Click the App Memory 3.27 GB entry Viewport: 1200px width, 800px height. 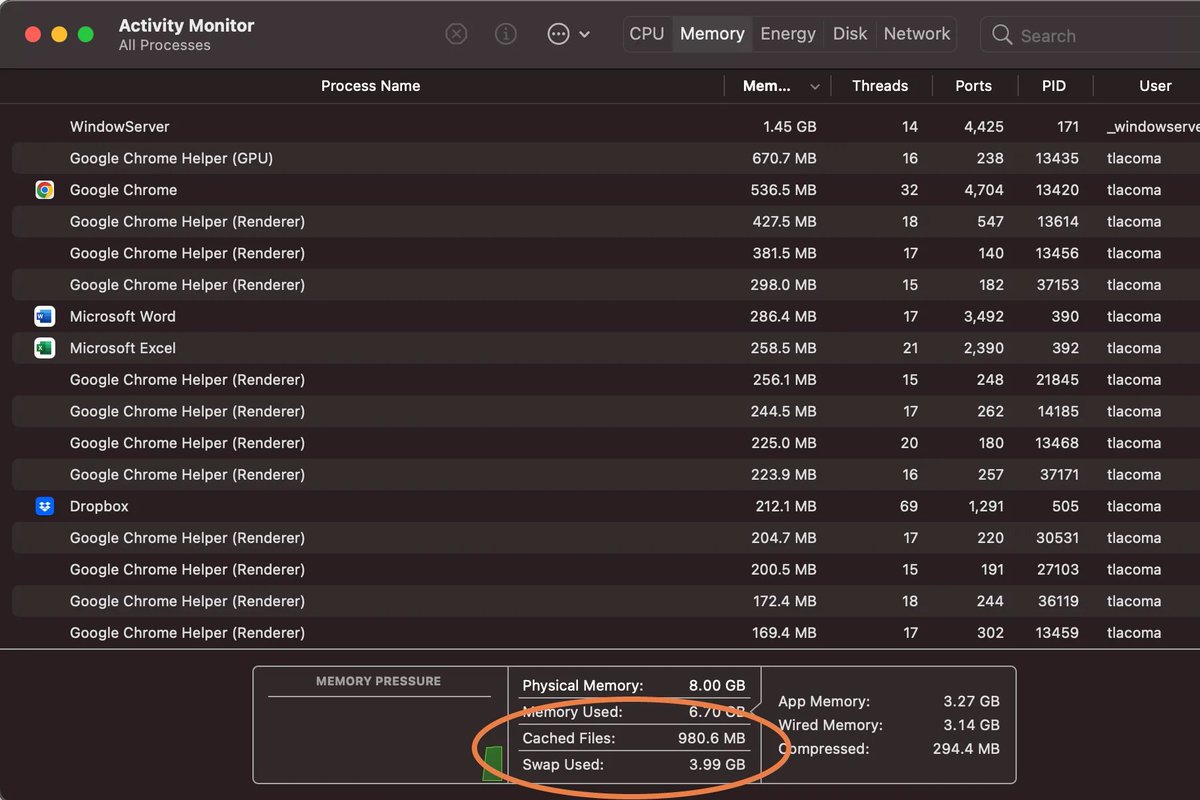pos(889,702)
